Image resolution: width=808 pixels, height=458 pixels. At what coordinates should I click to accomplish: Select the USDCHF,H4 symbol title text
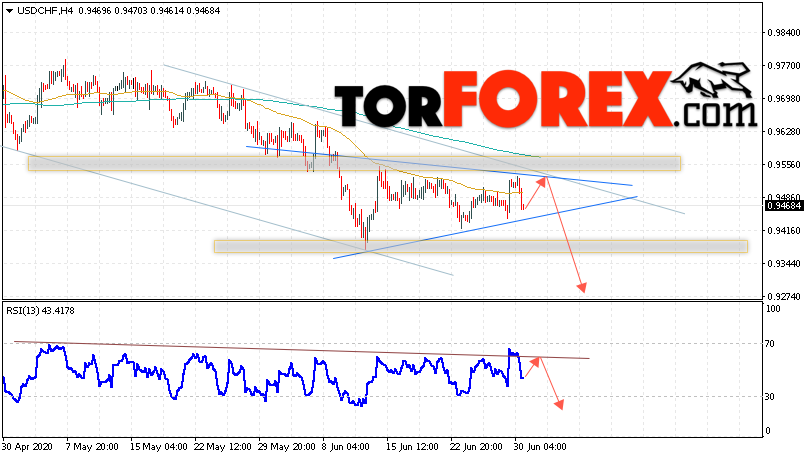point(46,11)
